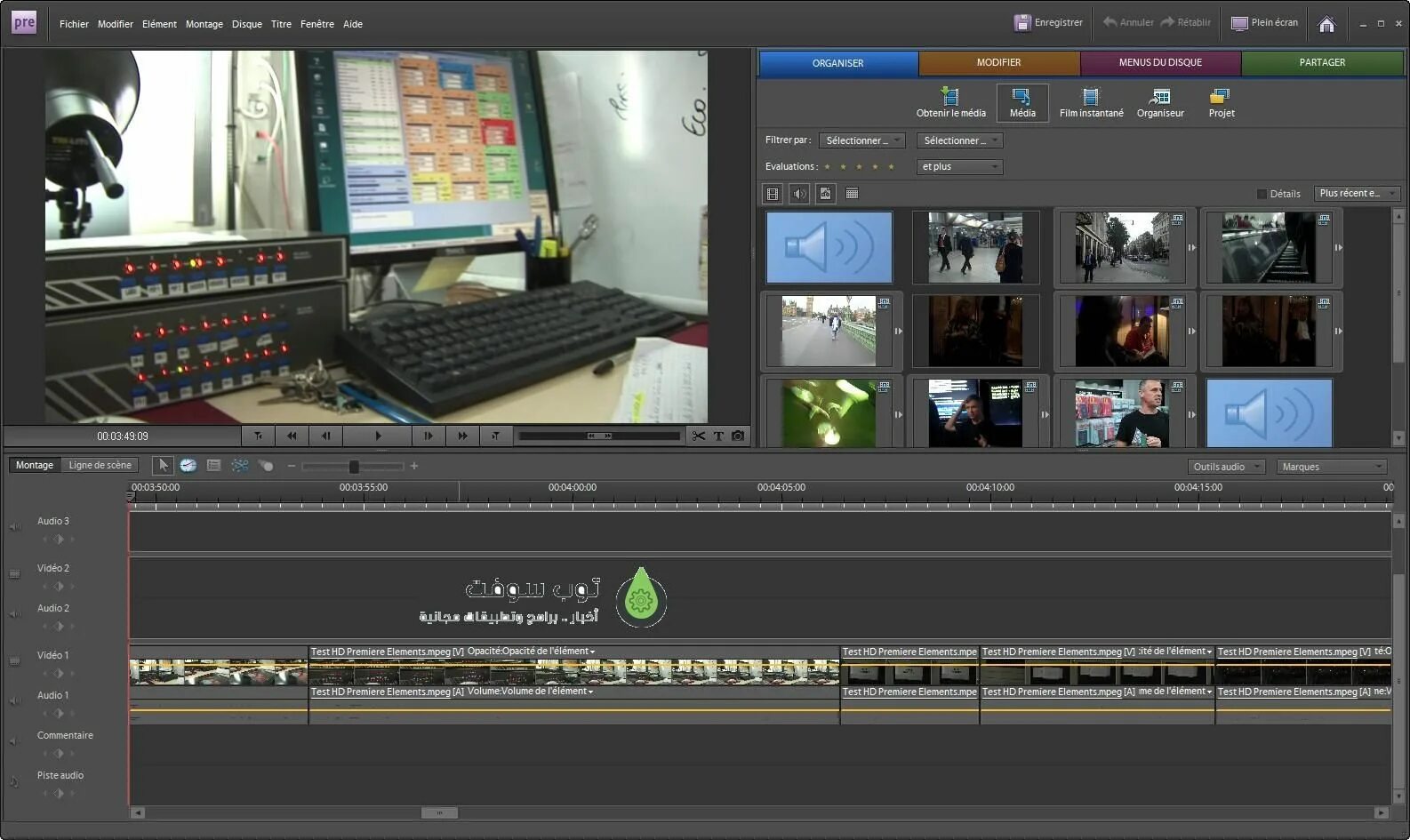Select the arrow selection tool
Screen dimensions: 1410x840
(163, 465)
